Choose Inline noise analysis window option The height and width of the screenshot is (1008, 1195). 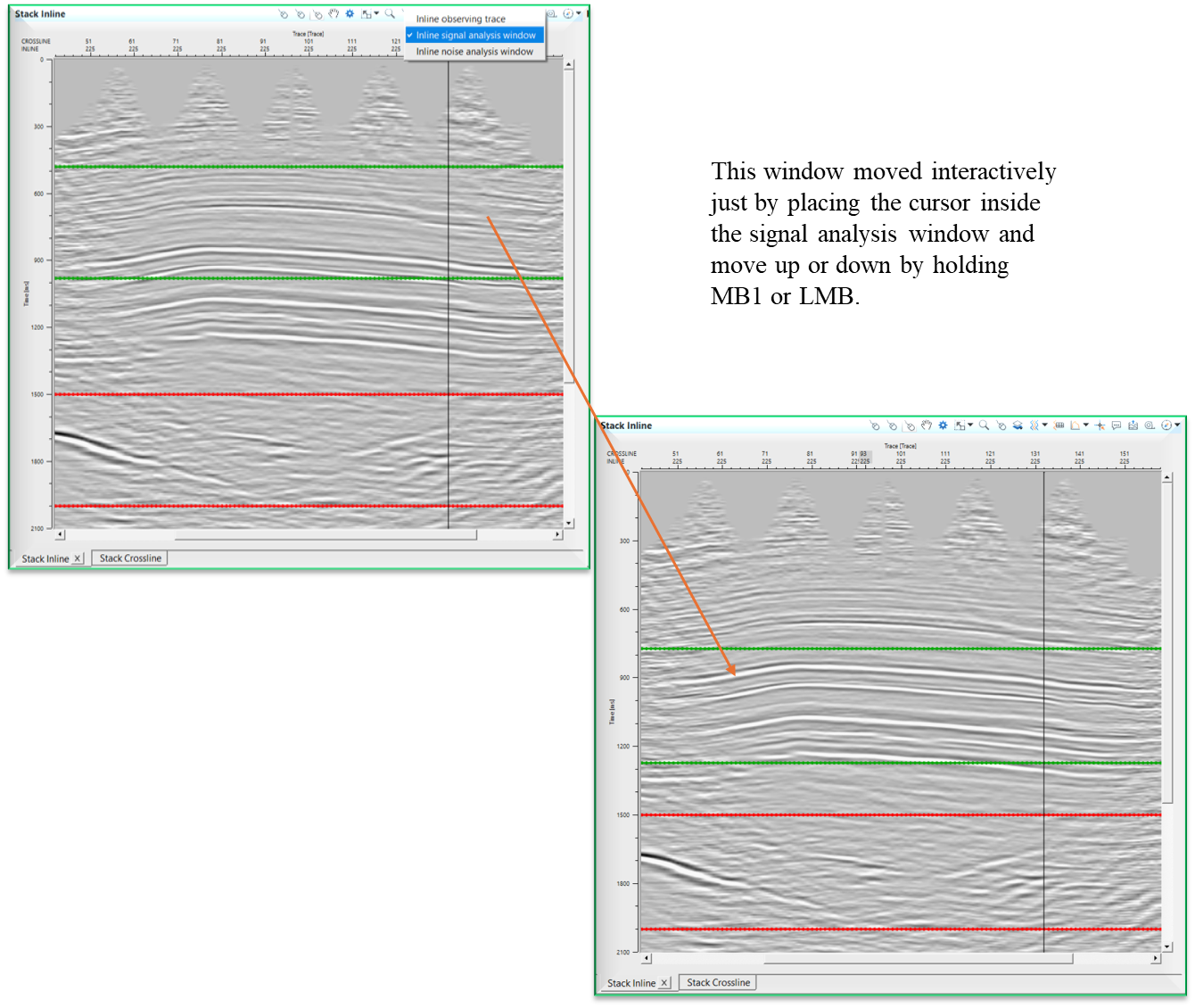click(474, 52)
